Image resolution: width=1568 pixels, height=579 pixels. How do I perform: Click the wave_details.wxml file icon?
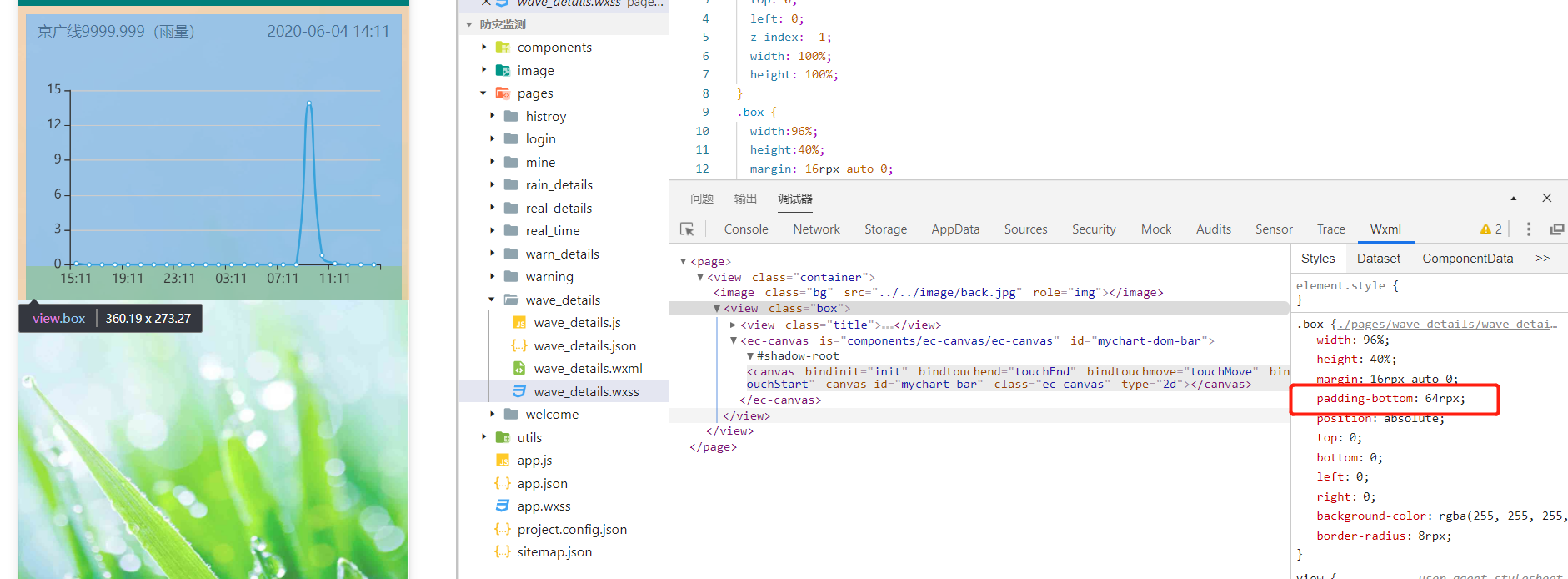click(519, 369)
